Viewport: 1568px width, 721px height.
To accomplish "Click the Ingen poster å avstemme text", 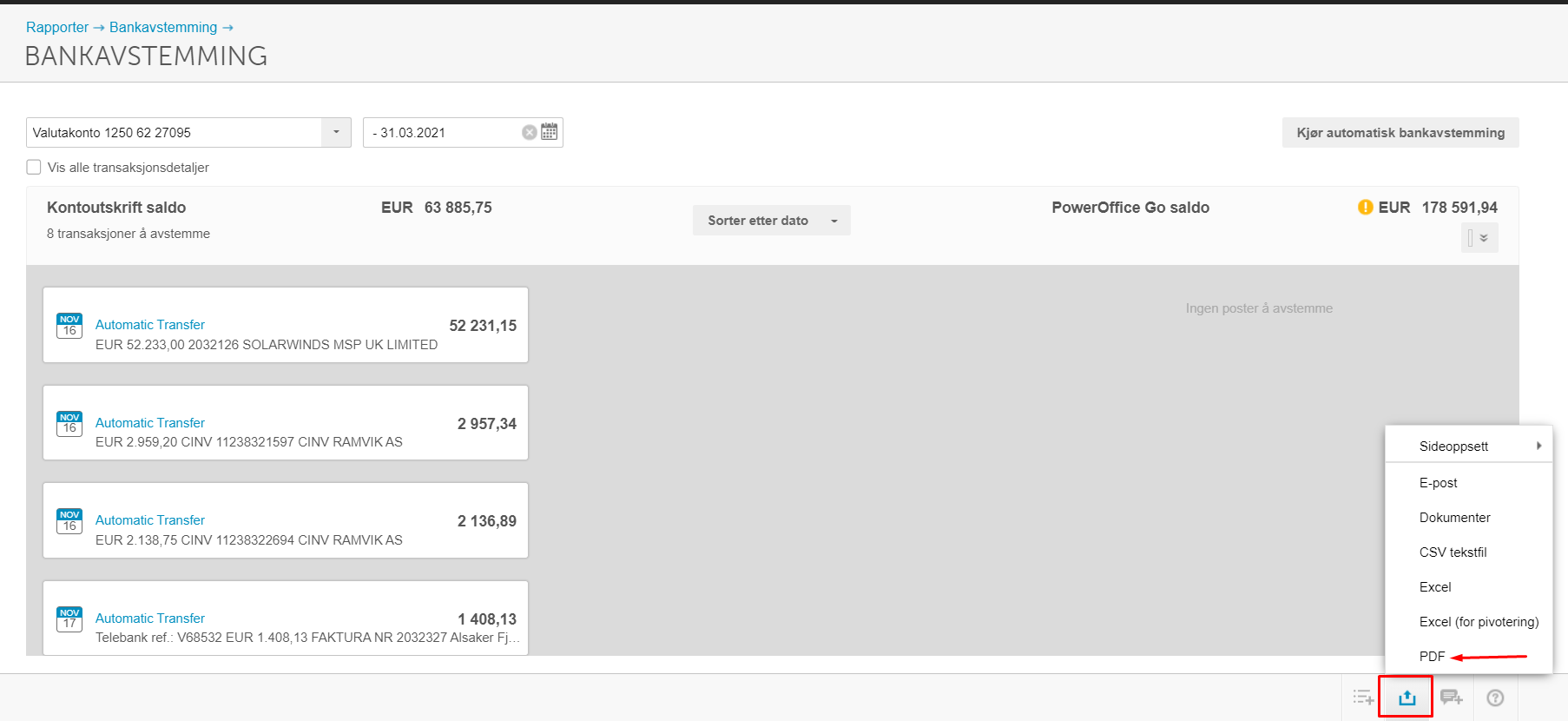I will point(1259,308).
